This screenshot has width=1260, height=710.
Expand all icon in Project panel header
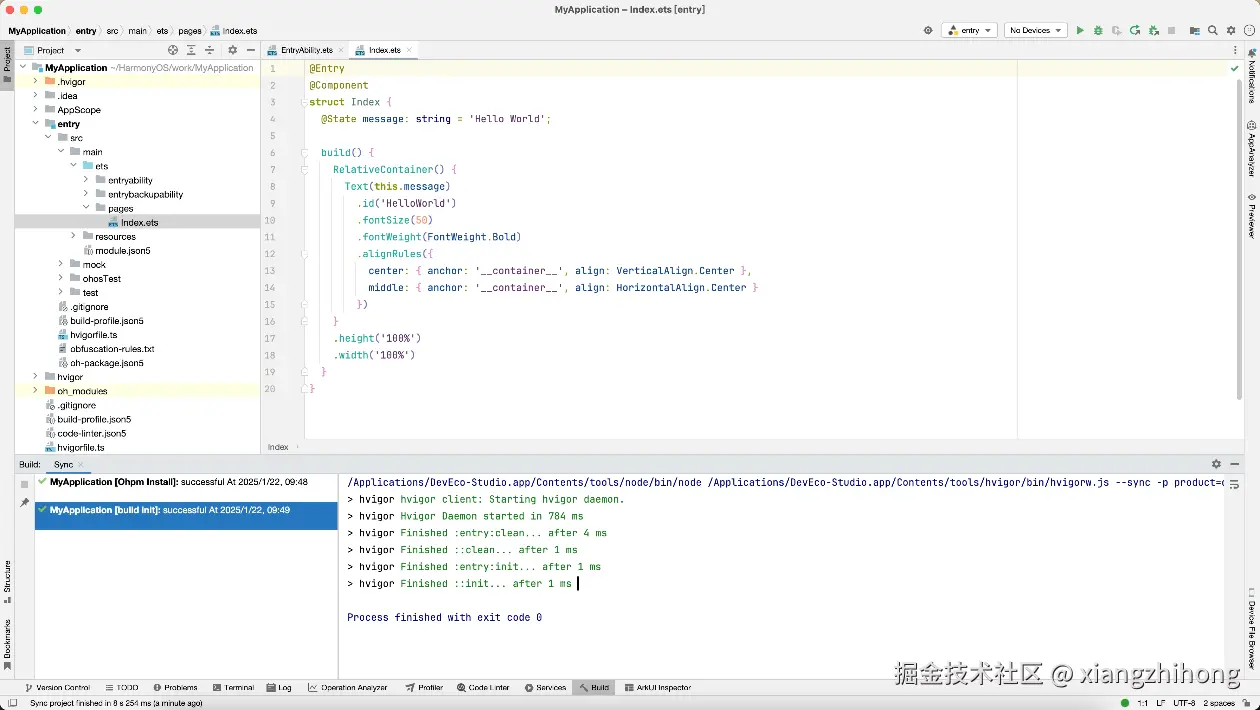point(191,50)
